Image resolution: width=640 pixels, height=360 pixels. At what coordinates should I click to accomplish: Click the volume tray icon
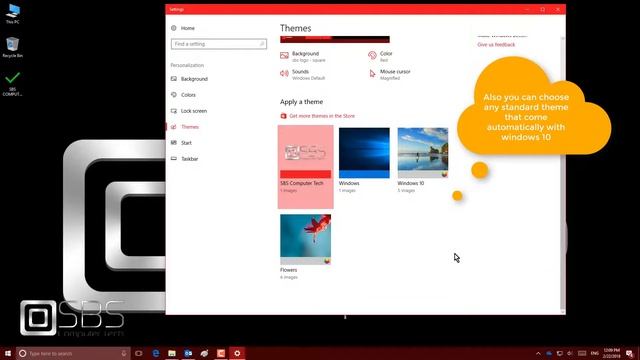click(570, 353)
